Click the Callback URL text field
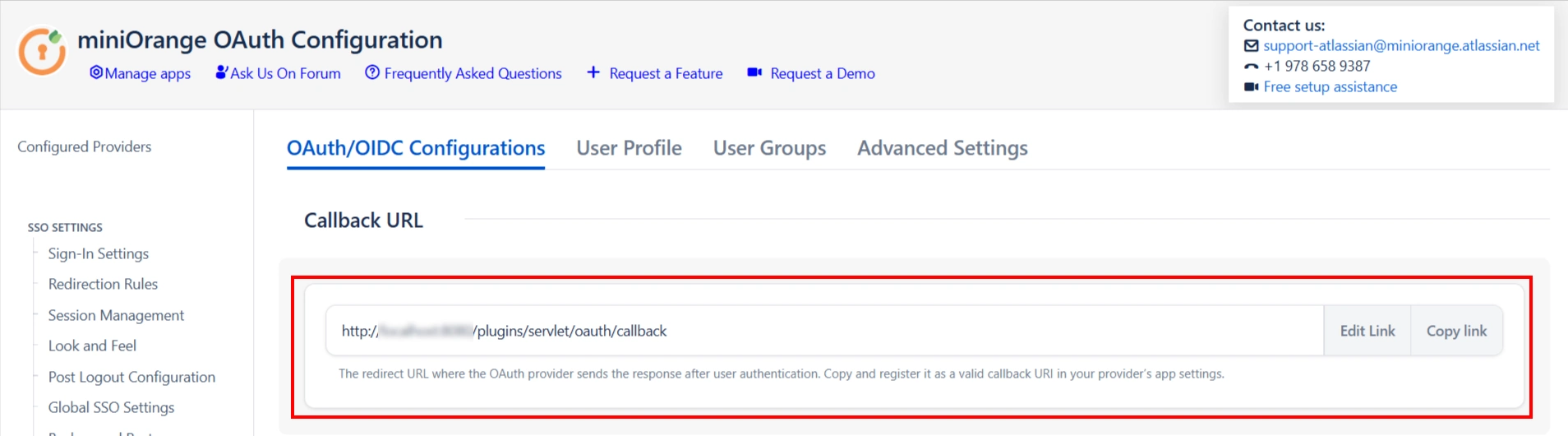This screenshot has height=436, width=1568. click(x=824, y=331)
